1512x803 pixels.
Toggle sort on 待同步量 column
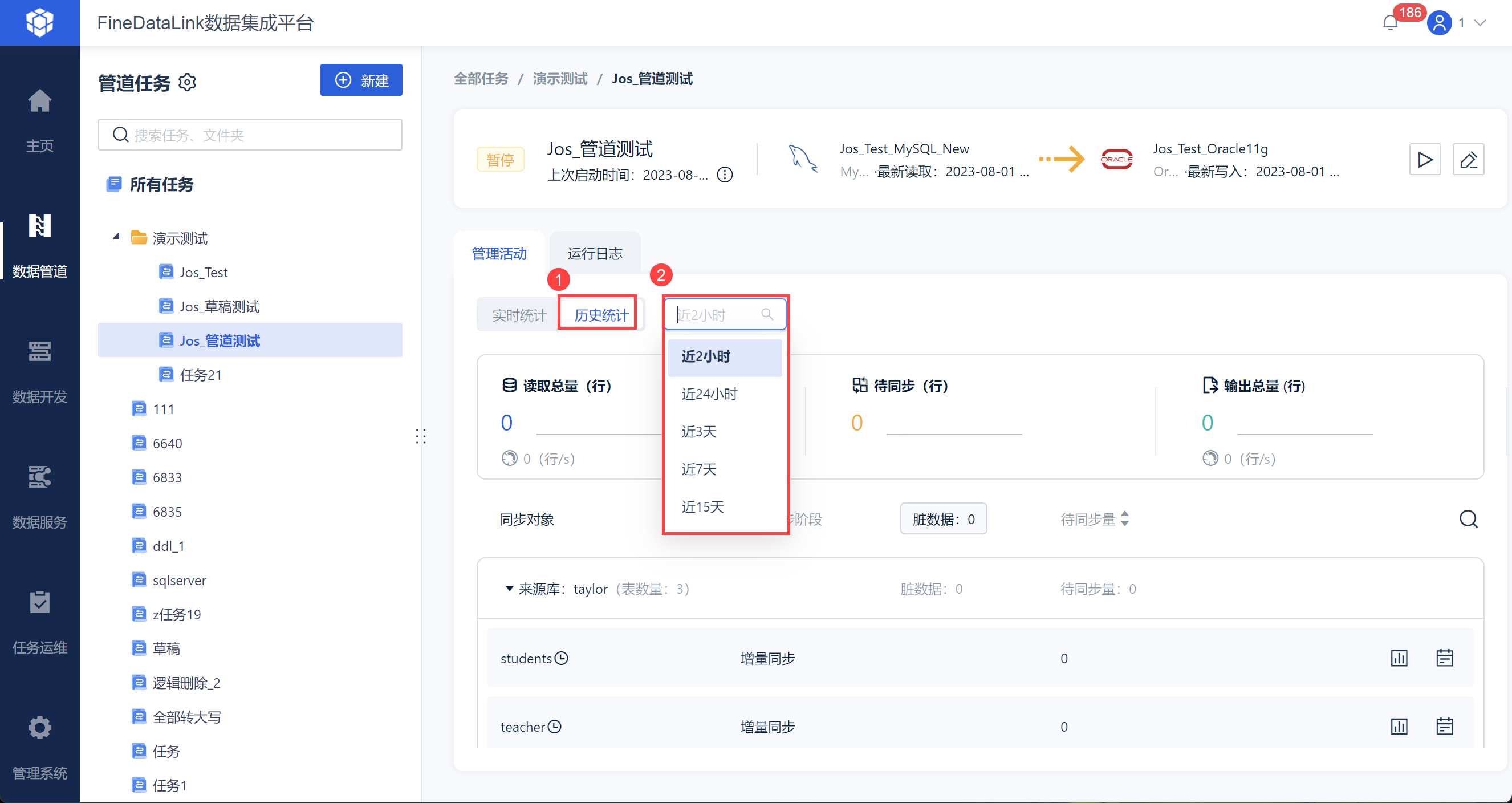pos(1124,519)
